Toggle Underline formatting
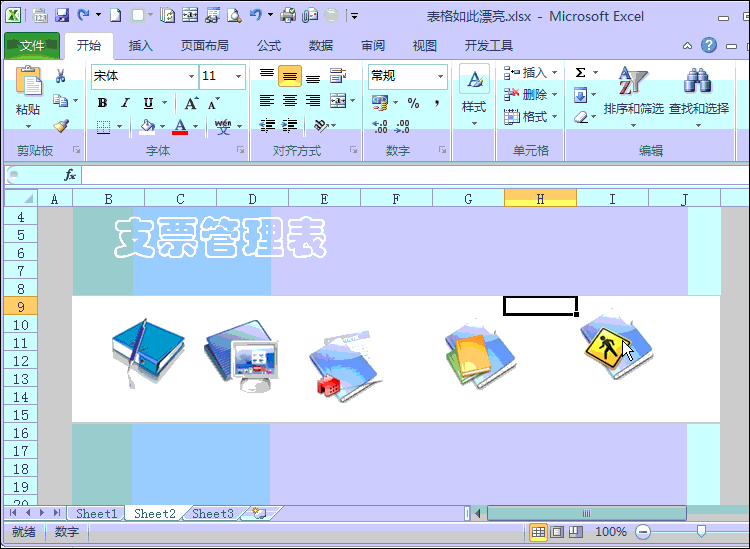Screen dimensions: 750x549 pyautogui.click(x=148, y=103)
